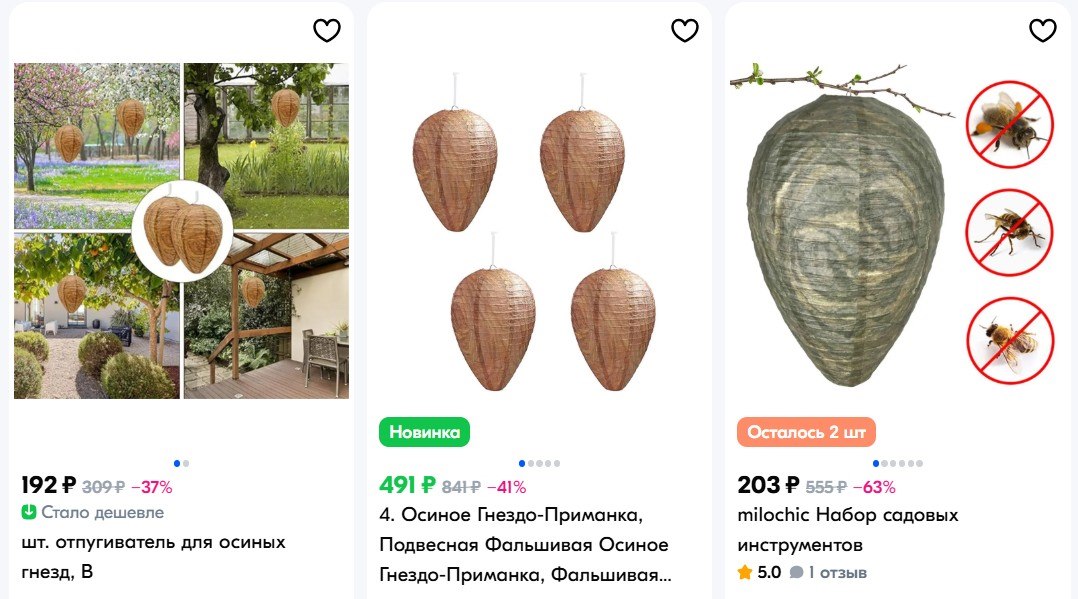Open 'отпугиватель для осиных гнезд' product title
This screenshot has width=1078, height=599.
(x=153, y=556)
